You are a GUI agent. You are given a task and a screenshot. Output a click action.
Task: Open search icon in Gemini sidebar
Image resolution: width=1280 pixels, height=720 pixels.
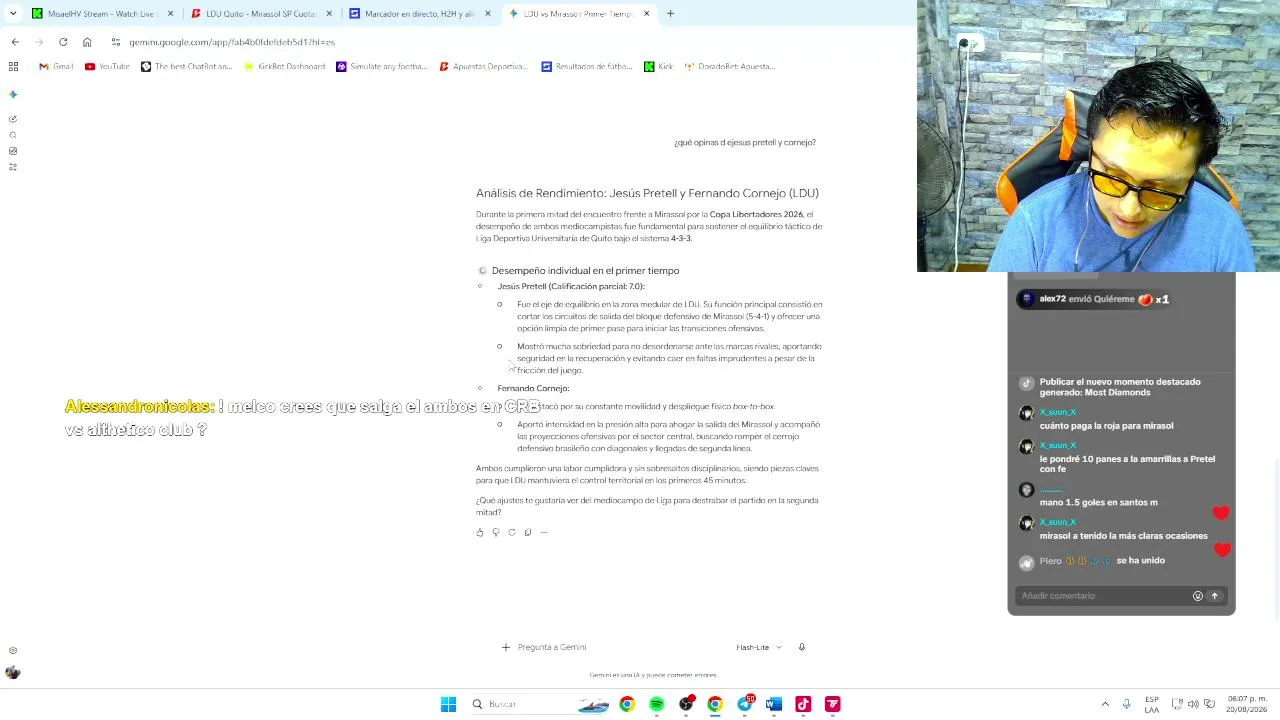pyautogui.click(x=13, y=135)
